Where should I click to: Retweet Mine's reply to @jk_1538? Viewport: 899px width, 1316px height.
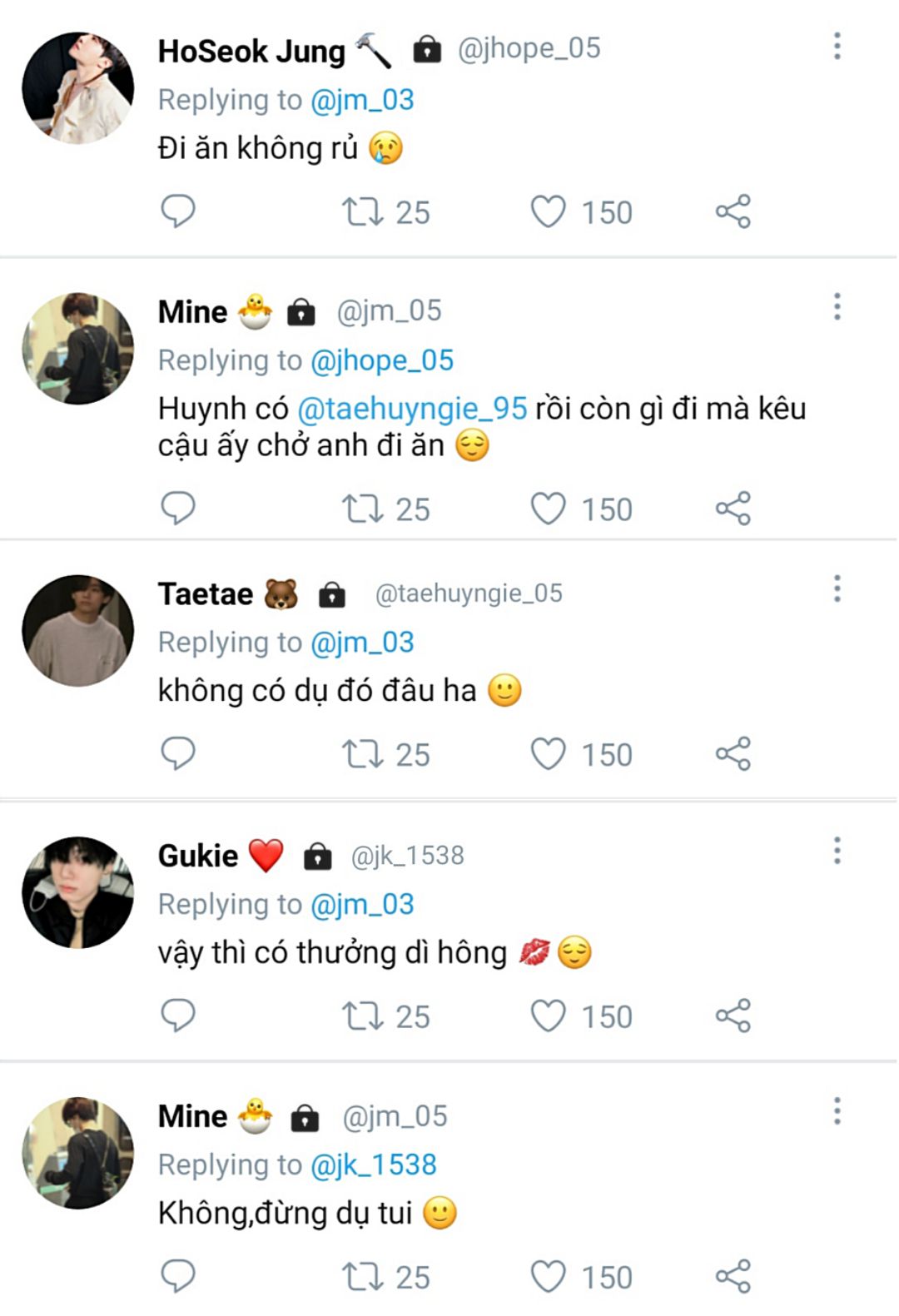click(363, 1276)
